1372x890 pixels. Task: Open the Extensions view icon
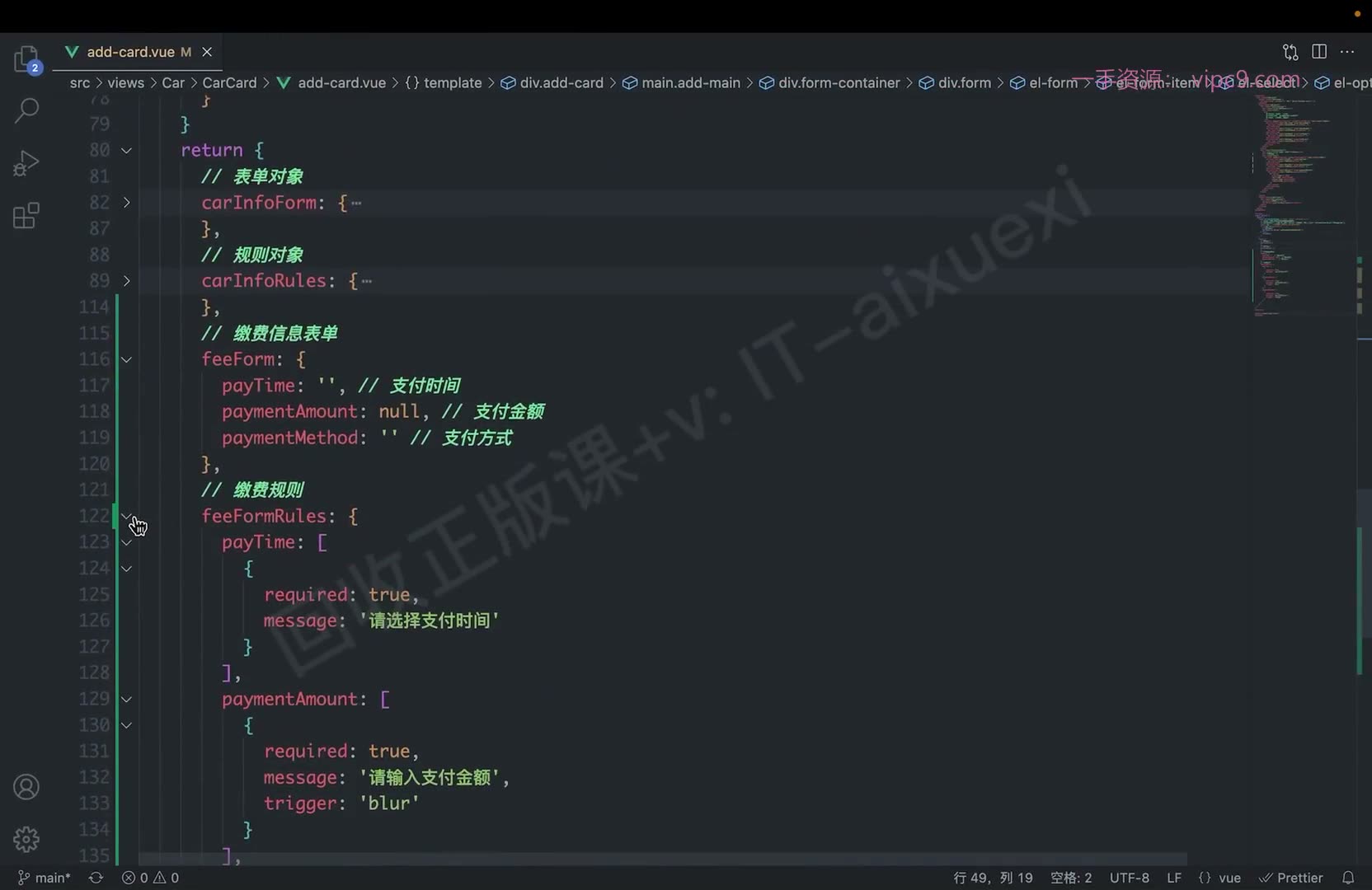click(x=26, y=216)
